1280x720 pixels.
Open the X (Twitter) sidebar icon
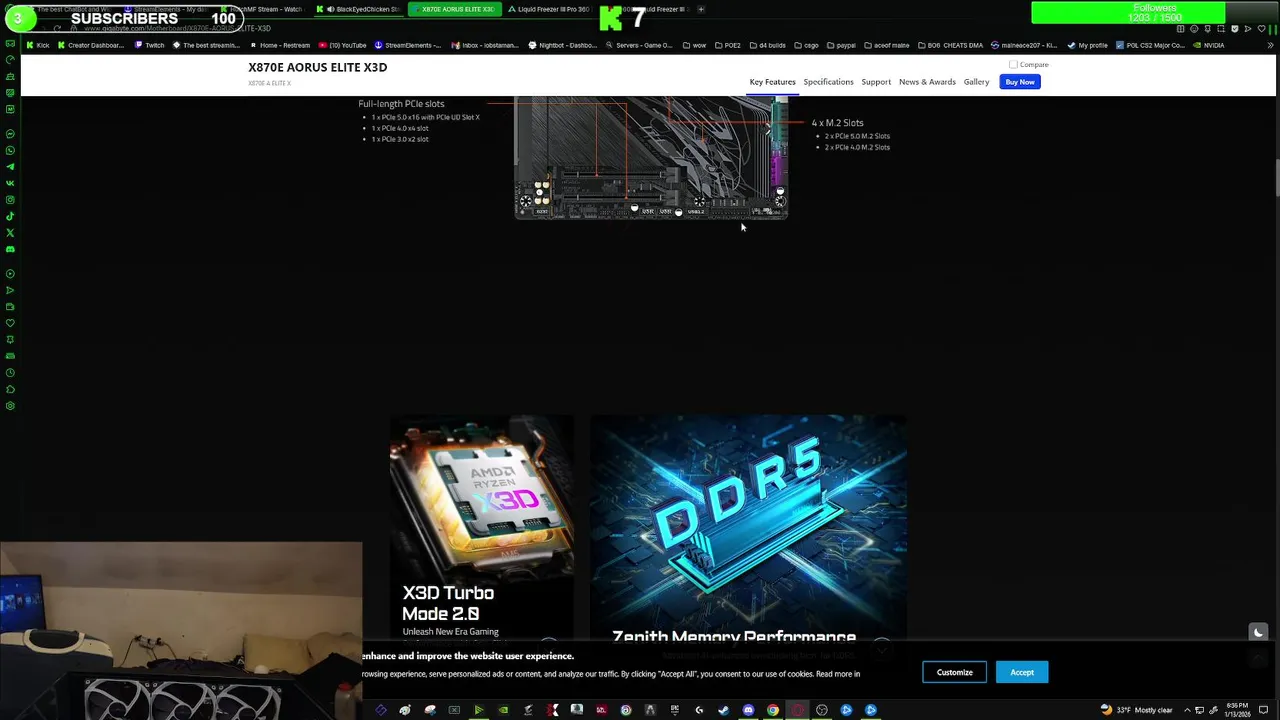(10, 233)
